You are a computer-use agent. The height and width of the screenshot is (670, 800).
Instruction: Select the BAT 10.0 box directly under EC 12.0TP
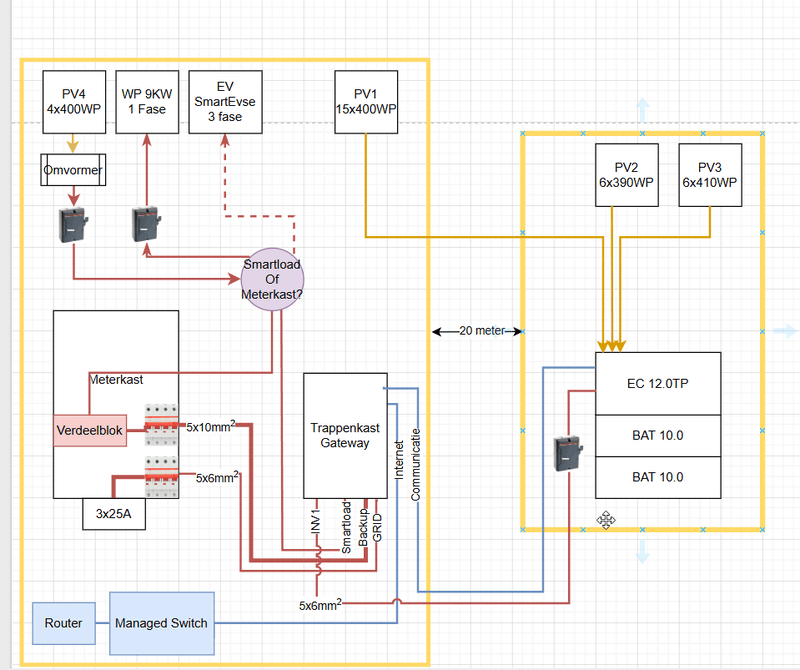click(x=658, y=435)
